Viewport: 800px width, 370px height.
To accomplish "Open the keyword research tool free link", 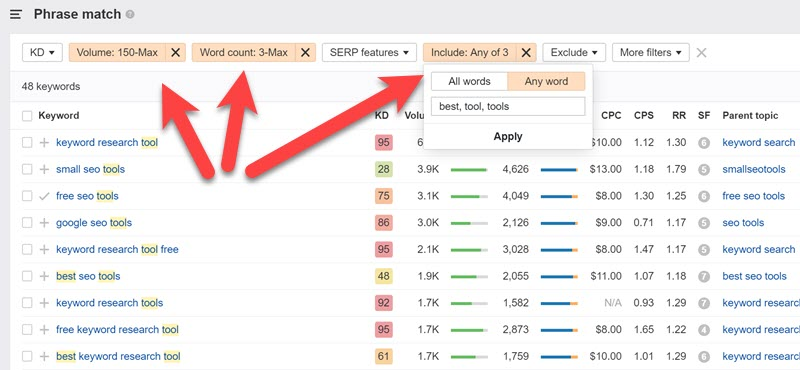I will pyautogui.click(x=117, y=250).
